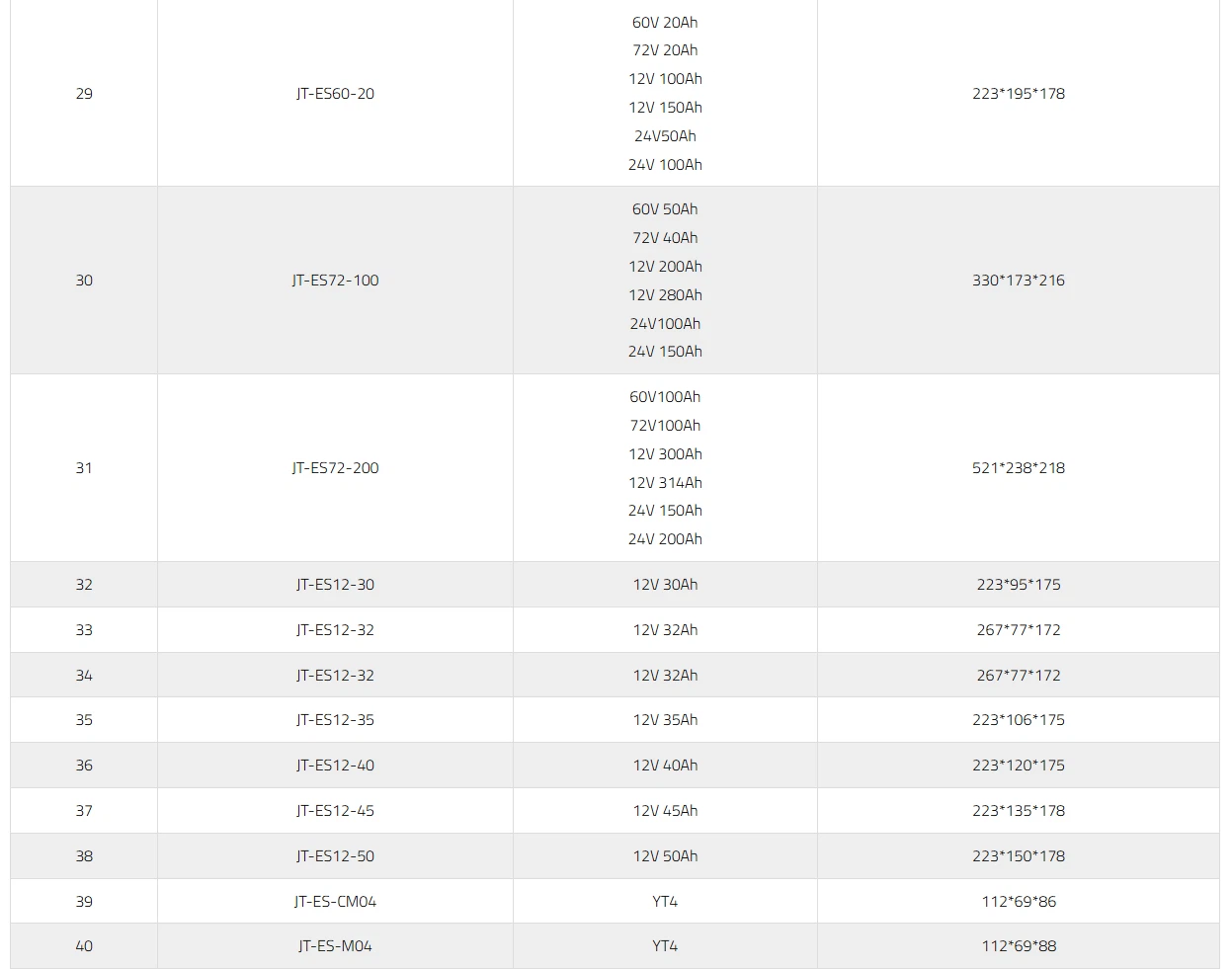Select the JT-ES-M04 model cell
The height and width of the screenshot is (969, 1232).
(335, 946)
